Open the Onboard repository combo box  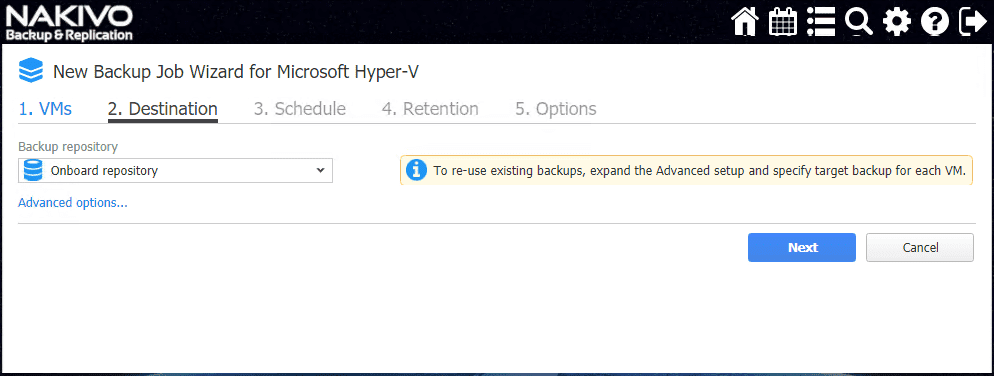[176, 171]
